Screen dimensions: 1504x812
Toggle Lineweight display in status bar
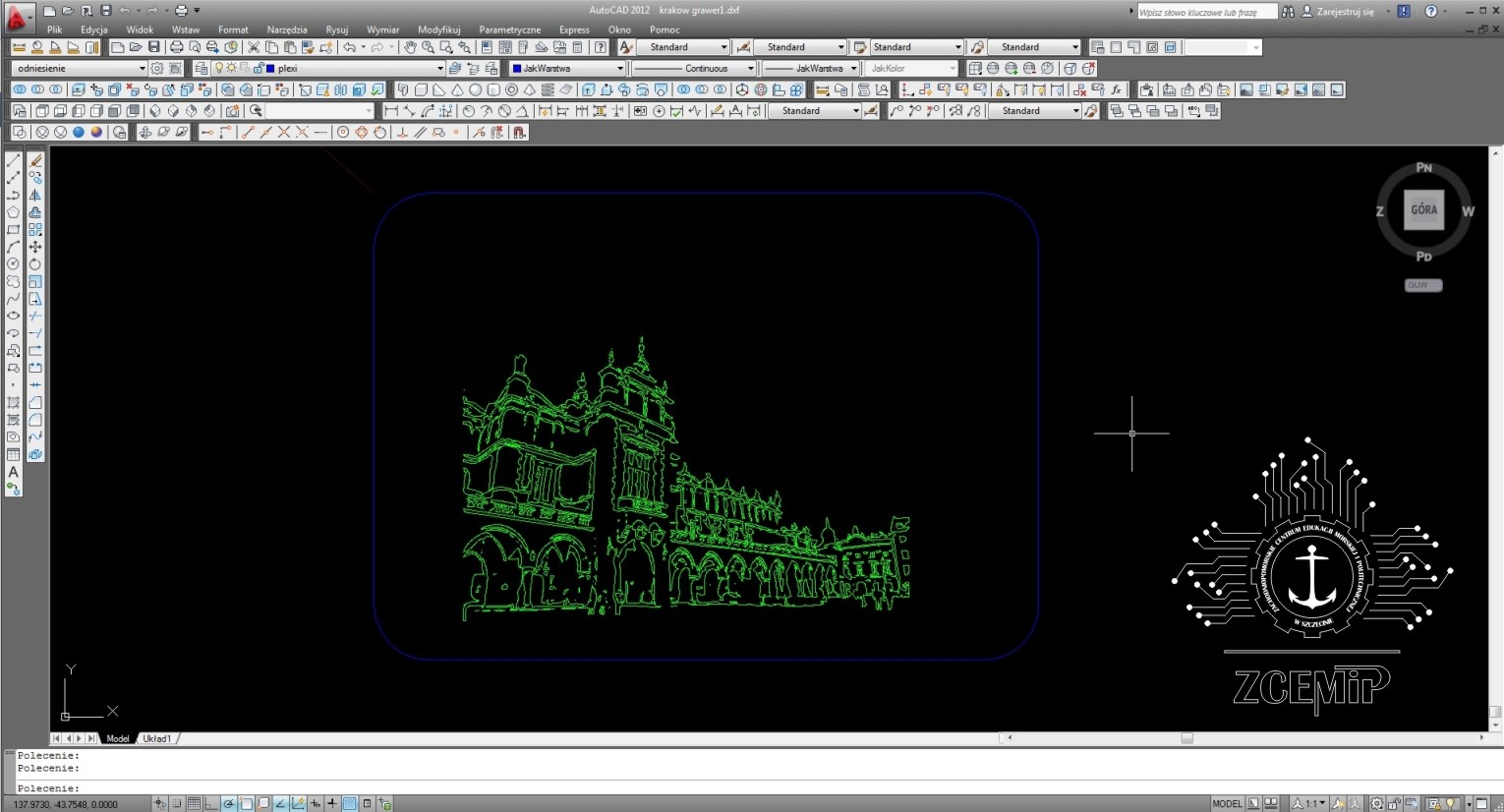[x=332, y=803]
